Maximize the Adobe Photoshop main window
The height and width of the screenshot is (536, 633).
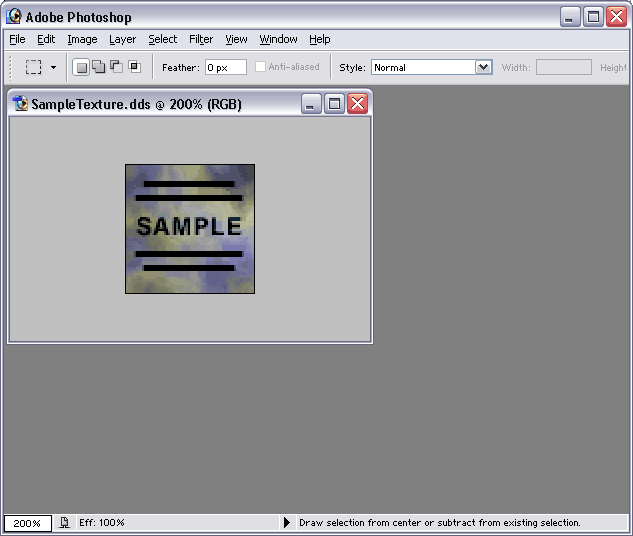pos(593,17)
